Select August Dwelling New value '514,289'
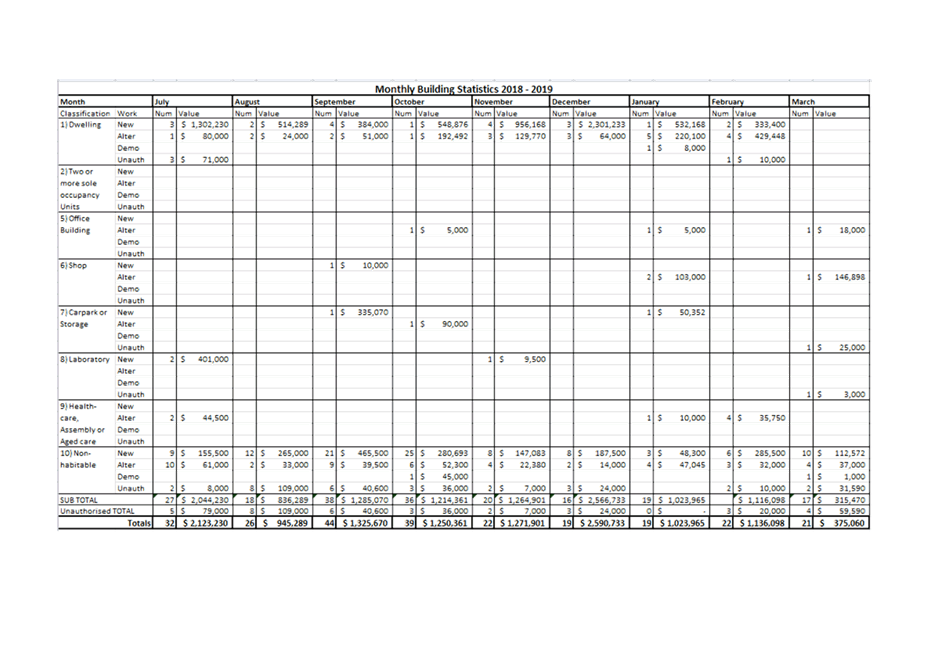The width and height of the screenshot is (928, 656). pyautogui.click(x=293, y=125)
